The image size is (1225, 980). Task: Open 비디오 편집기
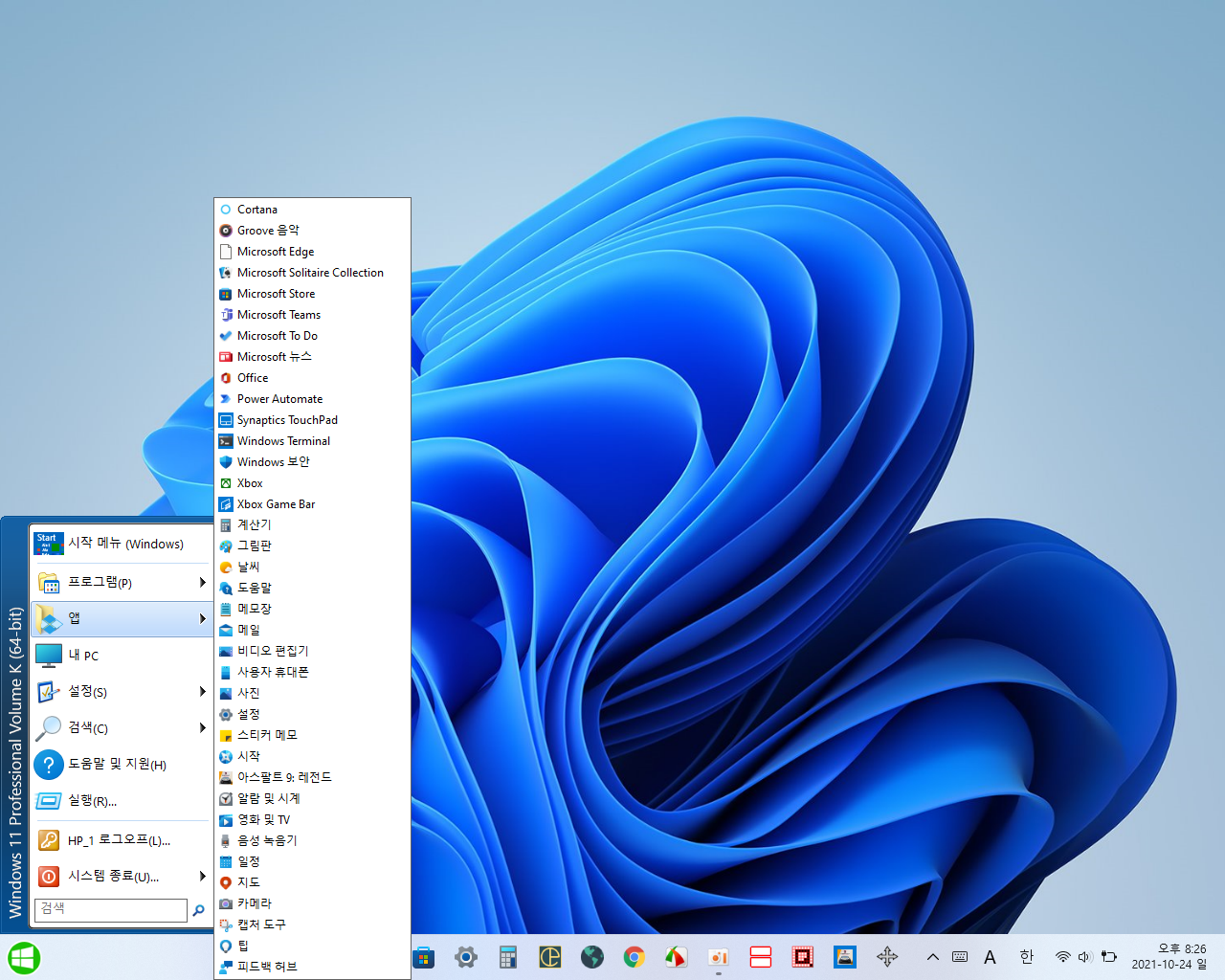[x=312, y=652]
